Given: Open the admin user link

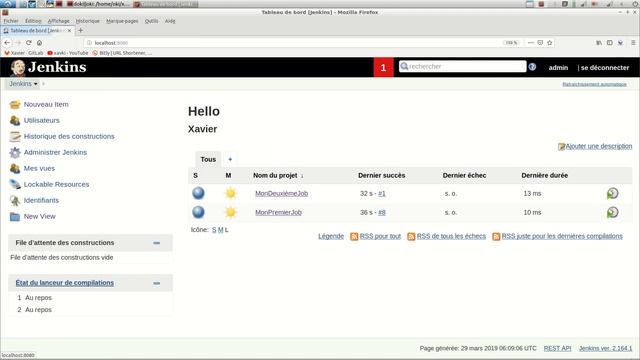Looking at the screenshot, I should tap(558, 68).
